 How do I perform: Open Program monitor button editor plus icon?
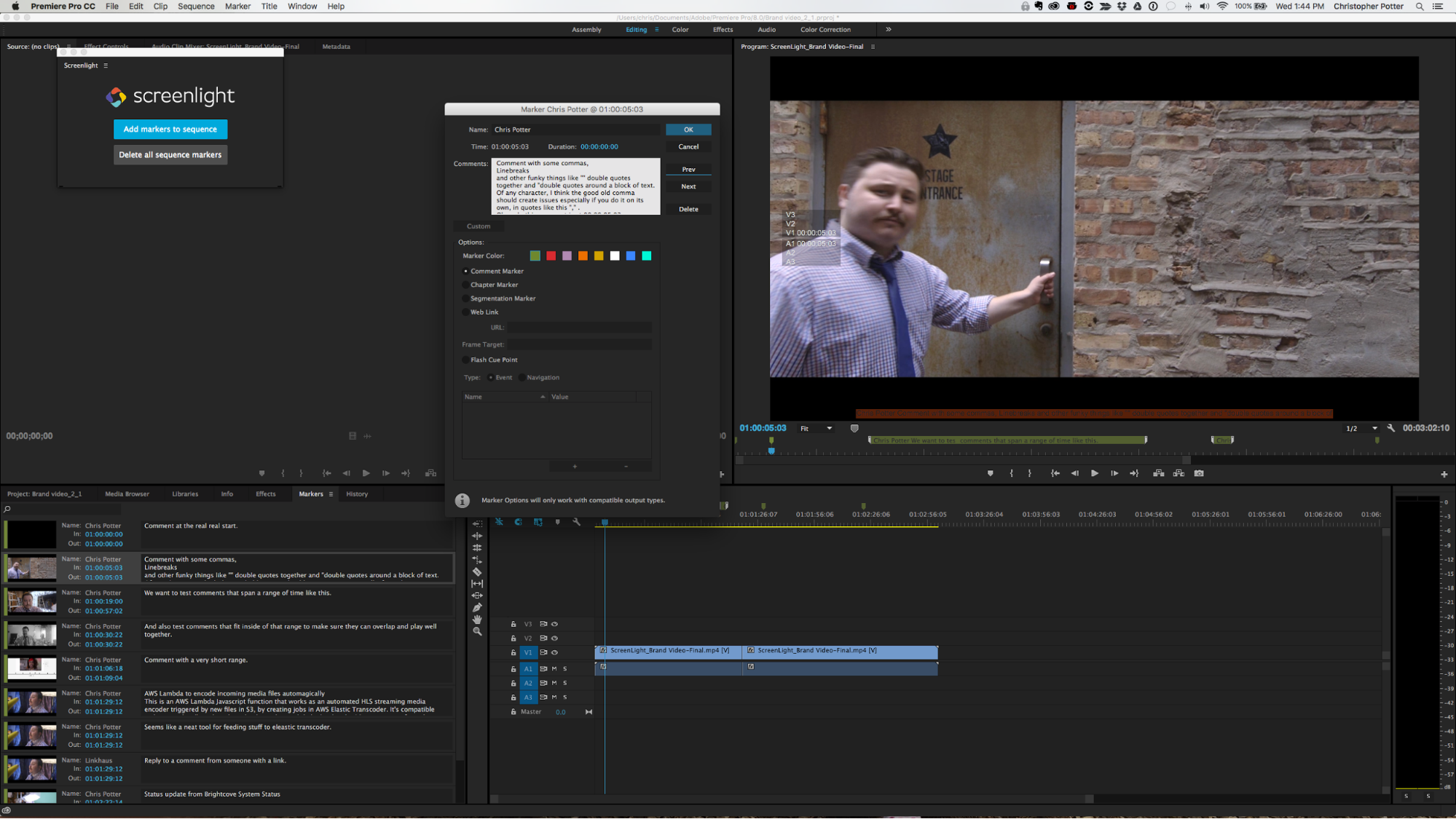[x=1444, y=475]
